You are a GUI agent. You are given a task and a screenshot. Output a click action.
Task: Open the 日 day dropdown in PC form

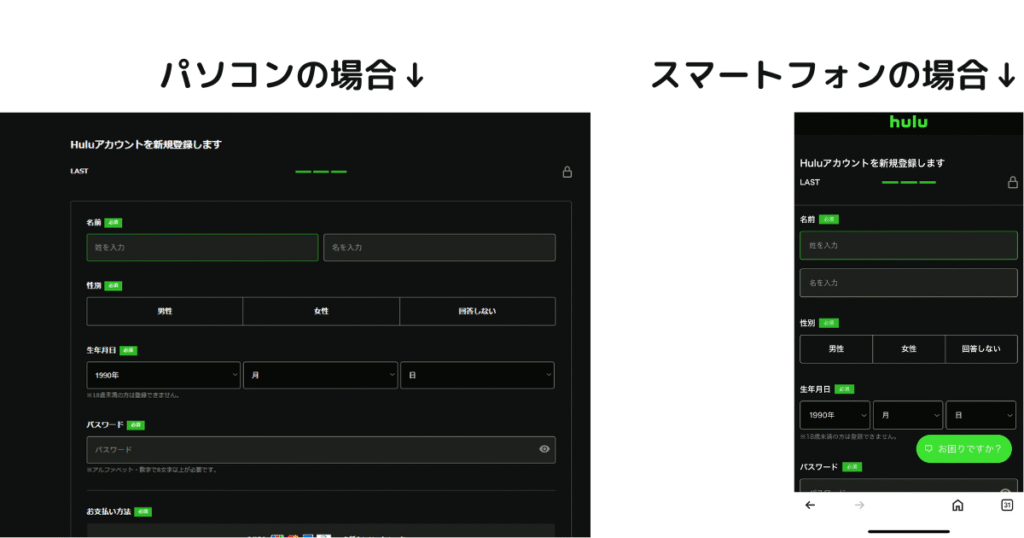477,375
